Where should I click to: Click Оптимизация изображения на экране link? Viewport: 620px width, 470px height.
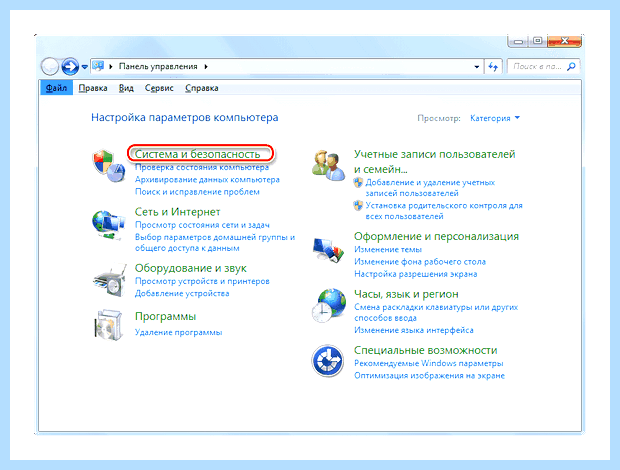429,376
